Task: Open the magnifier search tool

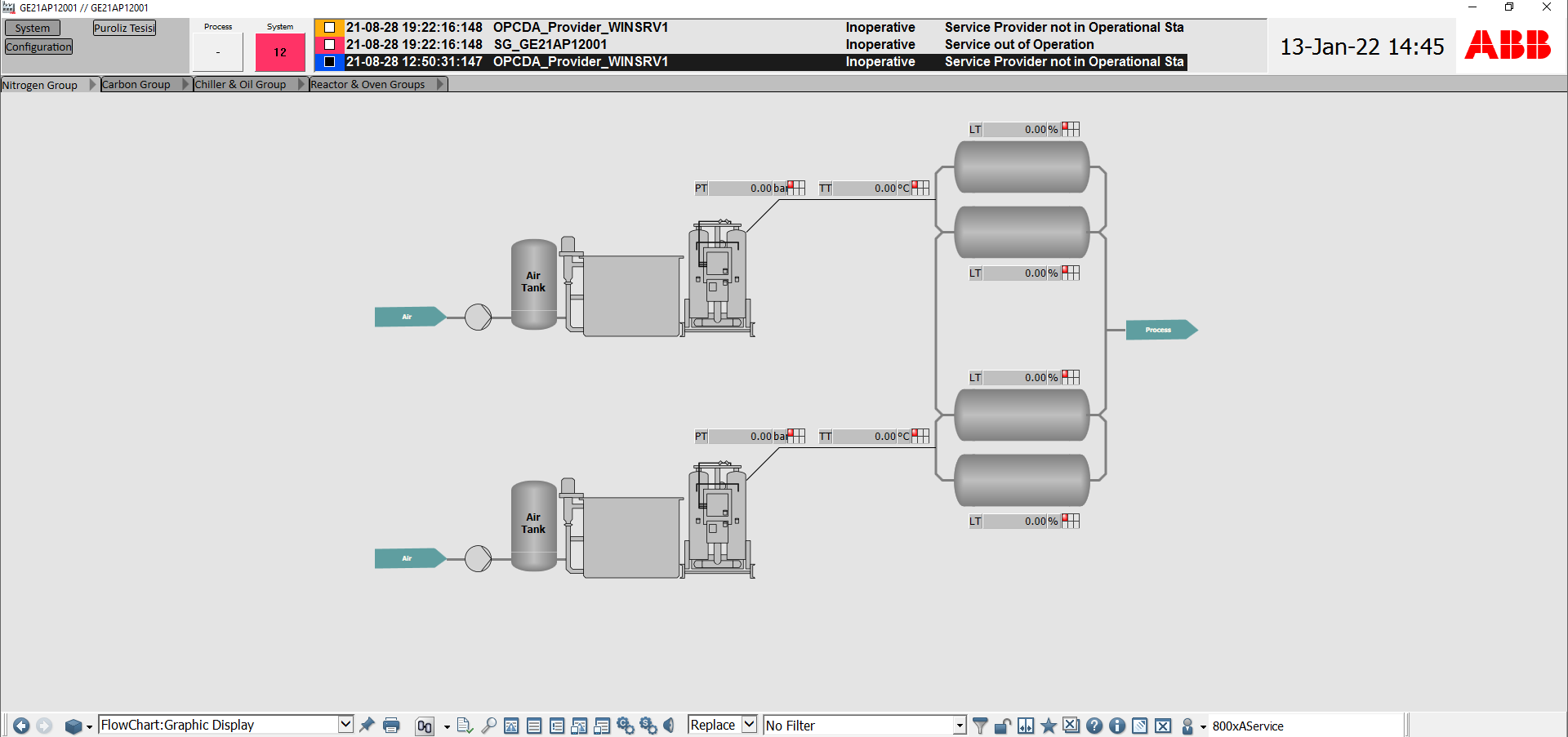Action: pos(488,726)
